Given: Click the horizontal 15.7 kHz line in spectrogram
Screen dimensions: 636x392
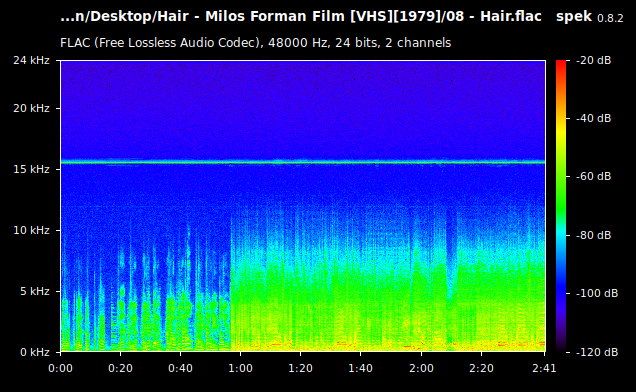Looking at the screenshot, I should coord(303,162).
